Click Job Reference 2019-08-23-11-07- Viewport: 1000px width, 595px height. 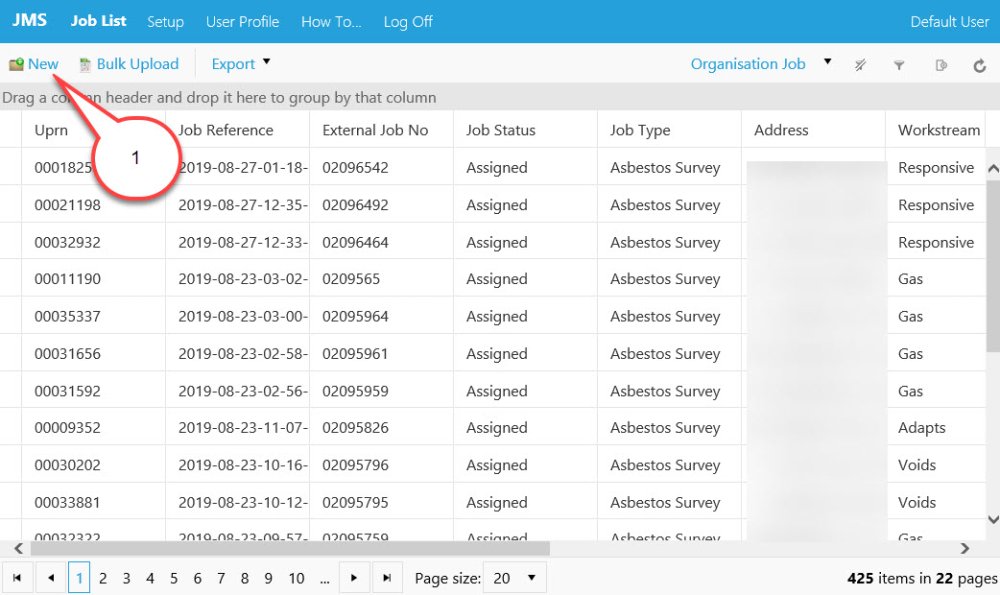coord(243,427)
